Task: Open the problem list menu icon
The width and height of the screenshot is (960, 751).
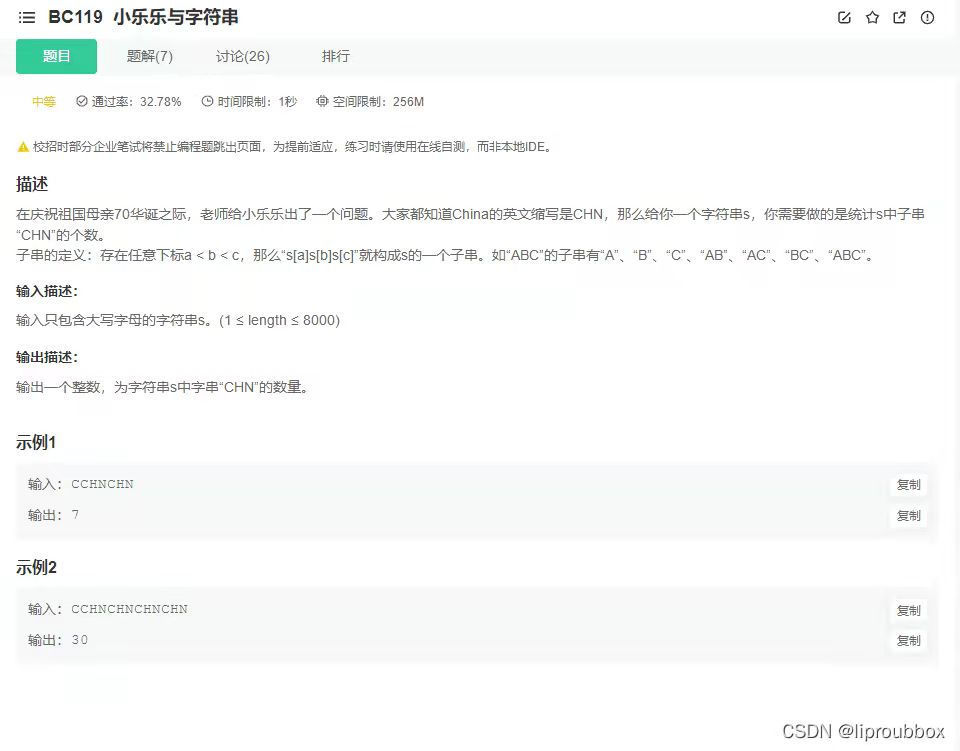Action: pyautogui.click(x=27, y=17)
